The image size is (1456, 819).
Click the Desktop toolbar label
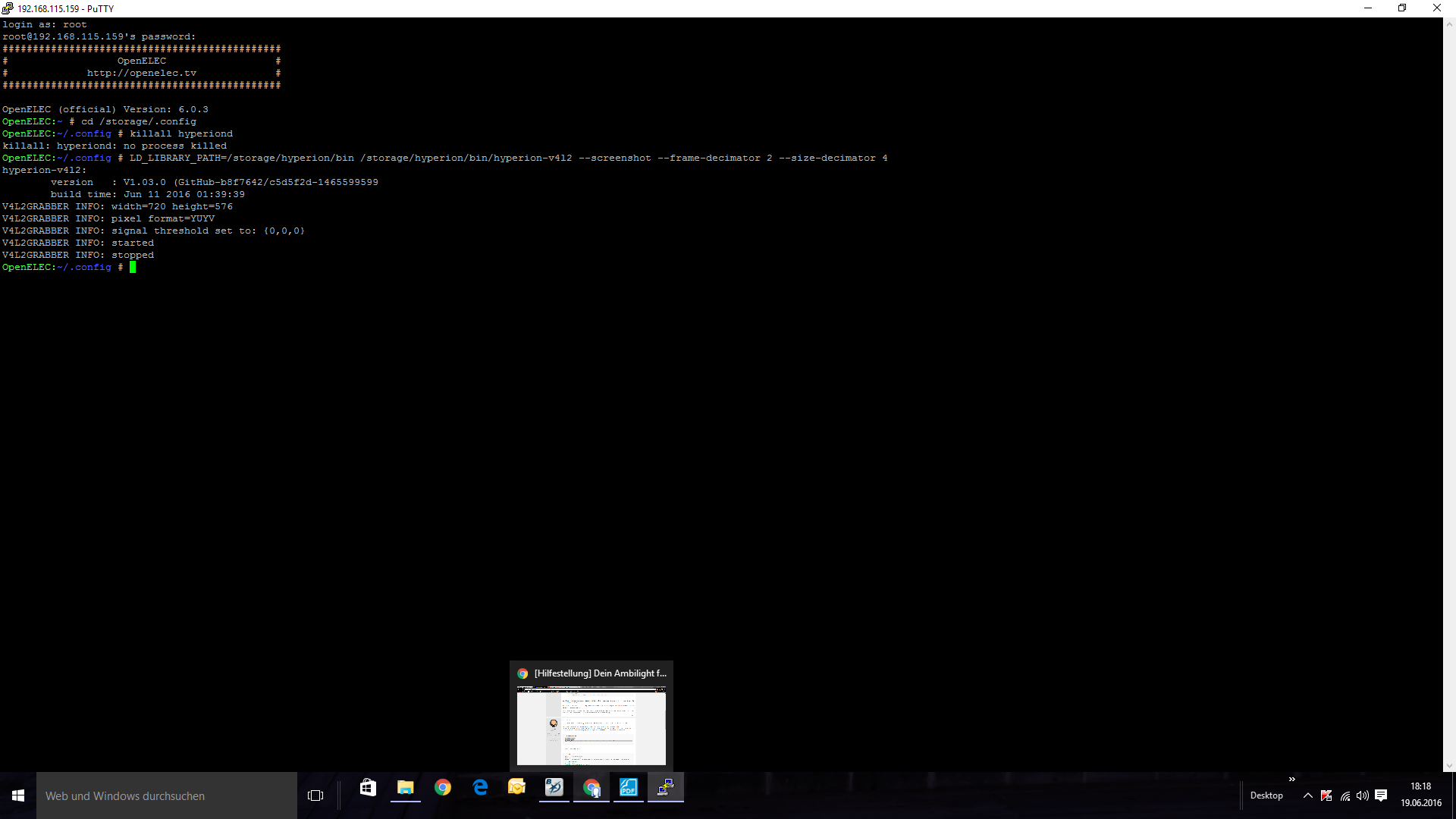click(x=1266, y=795)
